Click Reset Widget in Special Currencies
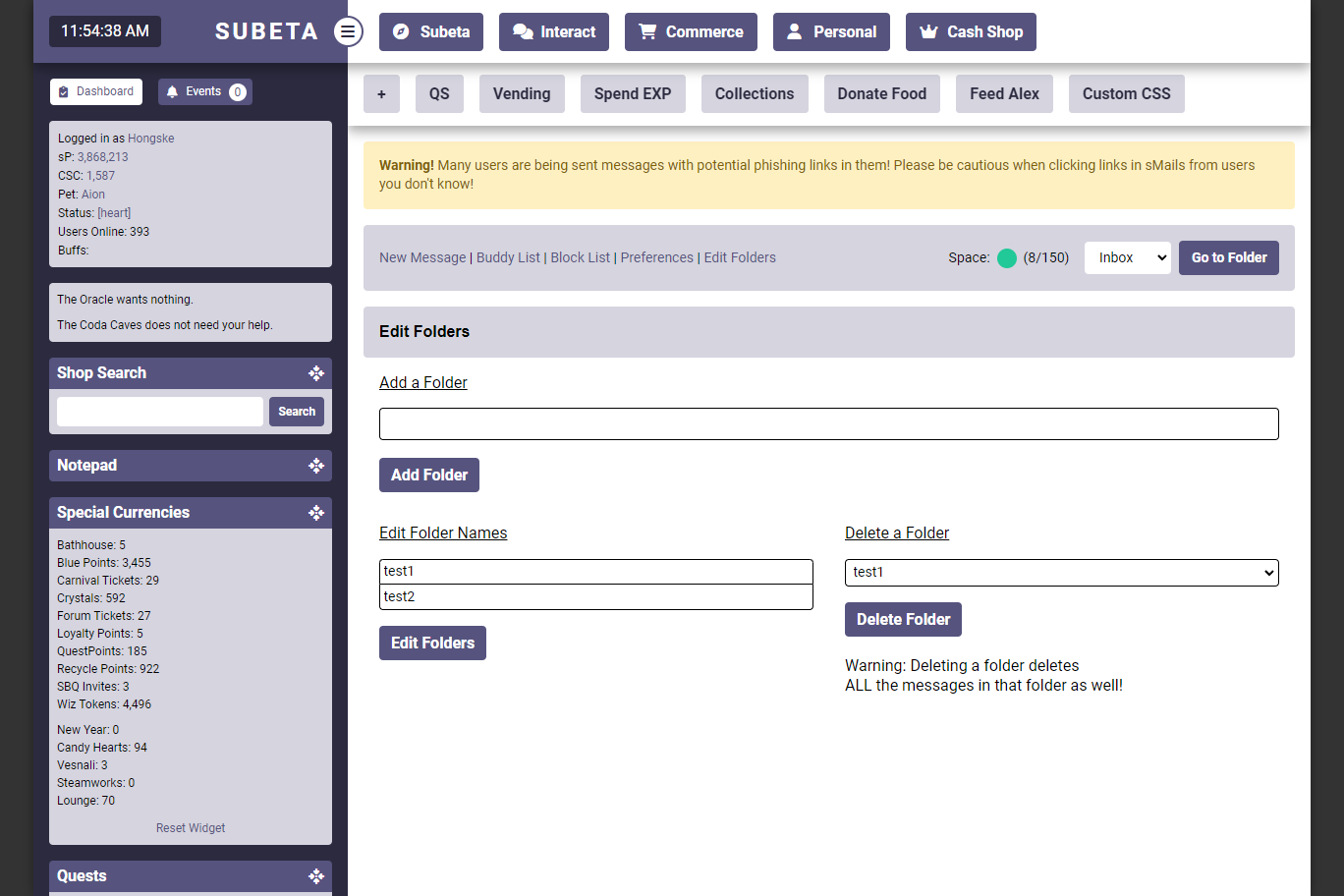Image resolution: width=1344 pixels, height=896 pixels. tap(191, 828)
